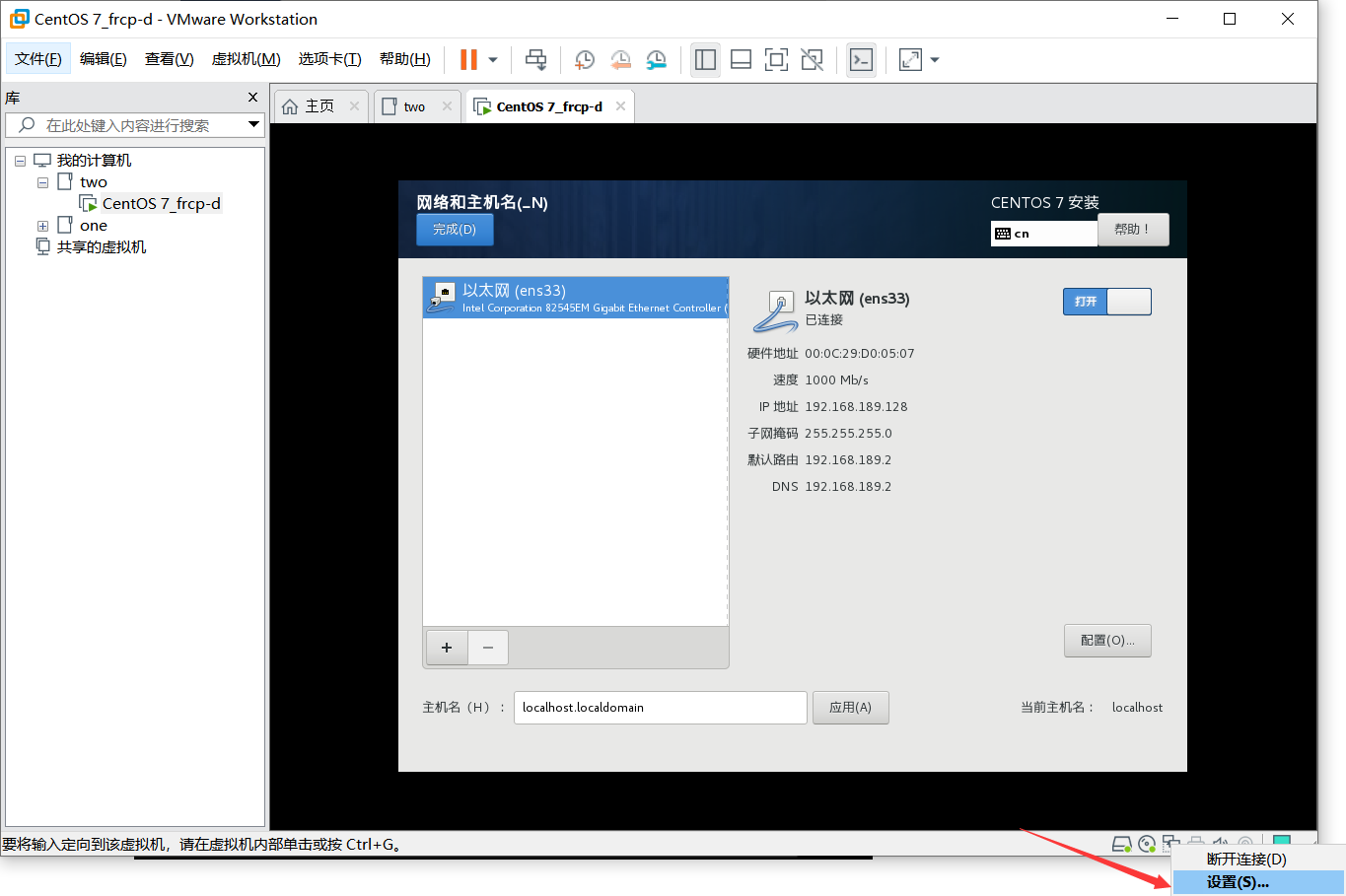1346x896 pixels.
Task: Click the Send Ctrl+Alt+Del toolbar icon
Action: click(x=535, y=60)
